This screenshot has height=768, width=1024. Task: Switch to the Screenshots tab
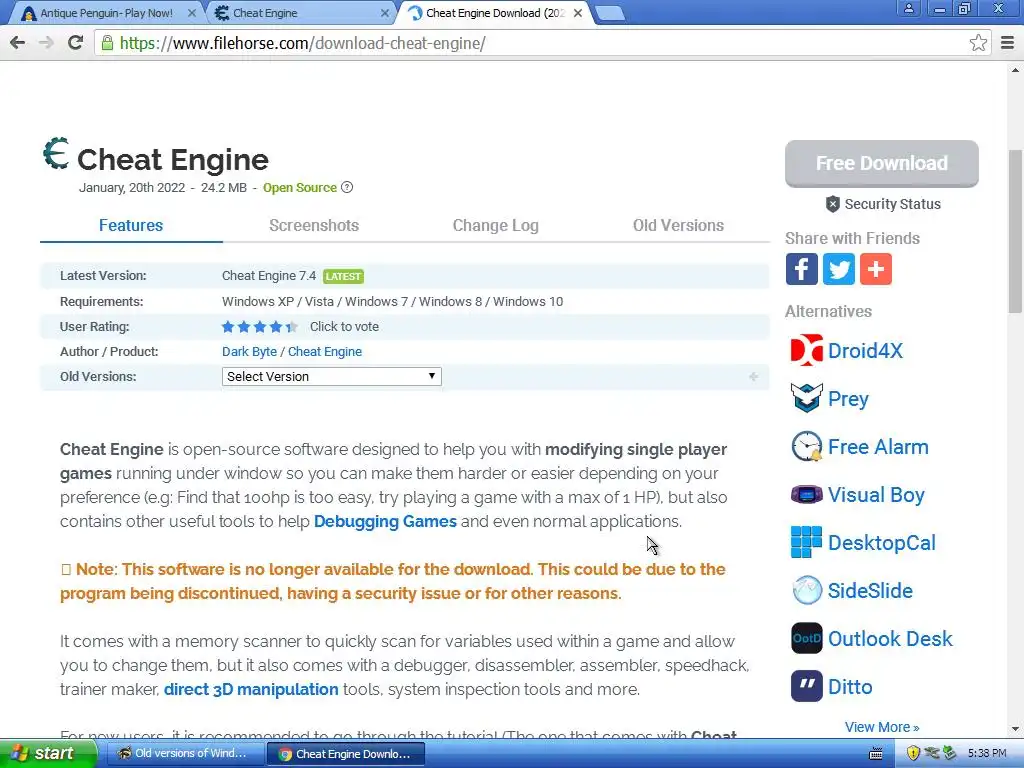coord(314,225)
